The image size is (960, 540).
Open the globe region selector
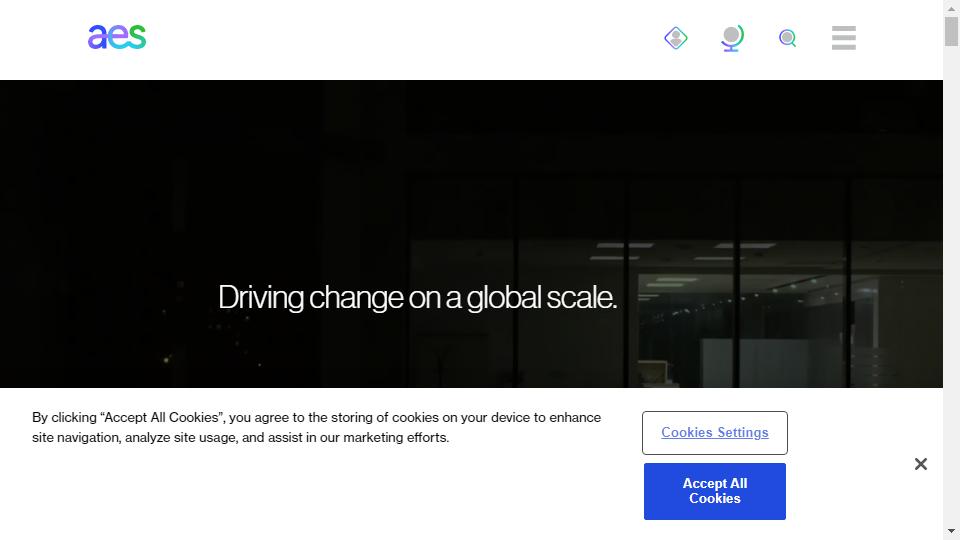(x=732, y=38)
